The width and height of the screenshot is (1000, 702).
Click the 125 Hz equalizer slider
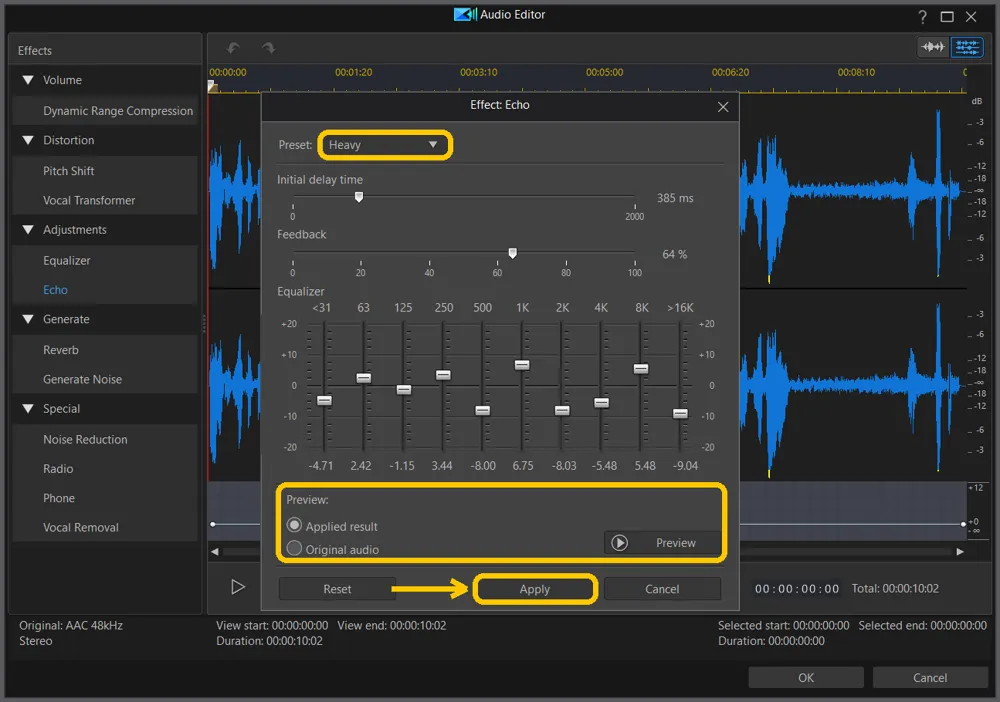click(x=403, y=390)
